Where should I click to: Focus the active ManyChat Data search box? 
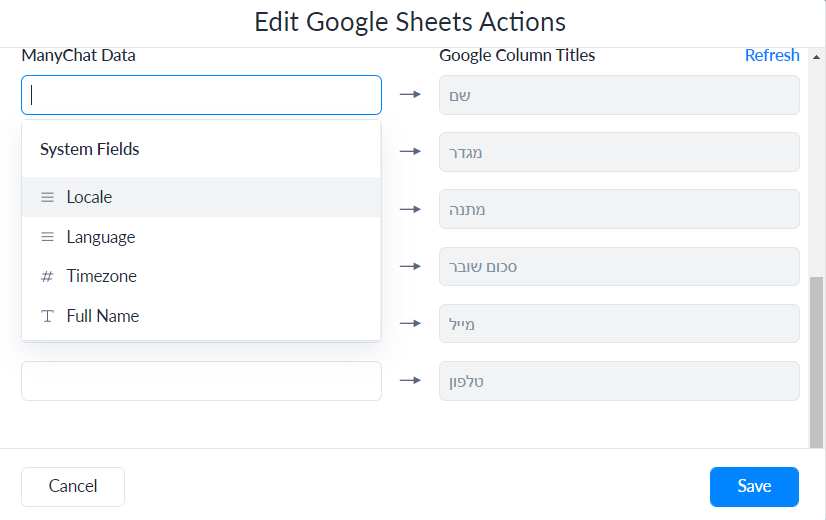point(201,95)
